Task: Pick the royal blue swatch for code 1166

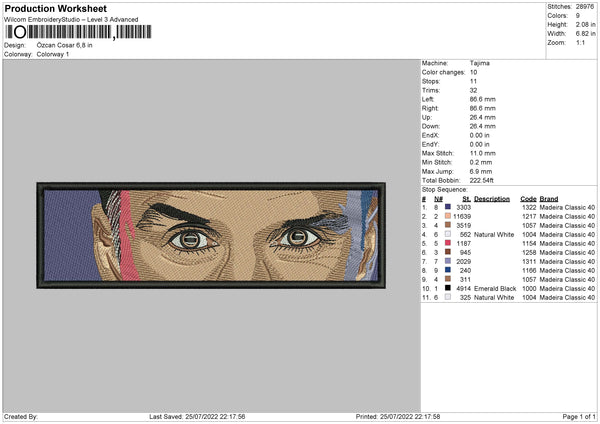Action: pyautogui.click(x=447, y=270)
